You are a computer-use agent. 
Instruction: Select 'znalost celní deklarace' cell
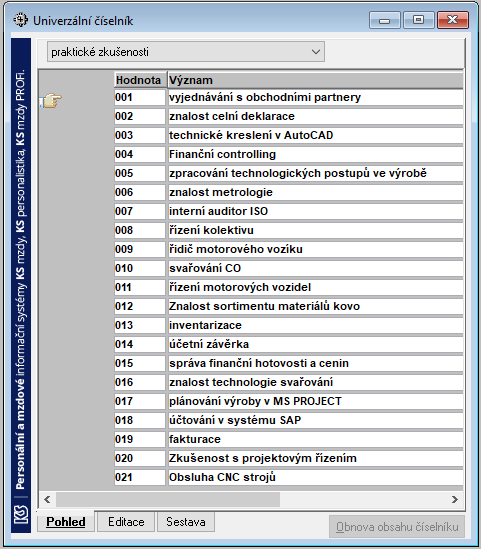(315, 116)
